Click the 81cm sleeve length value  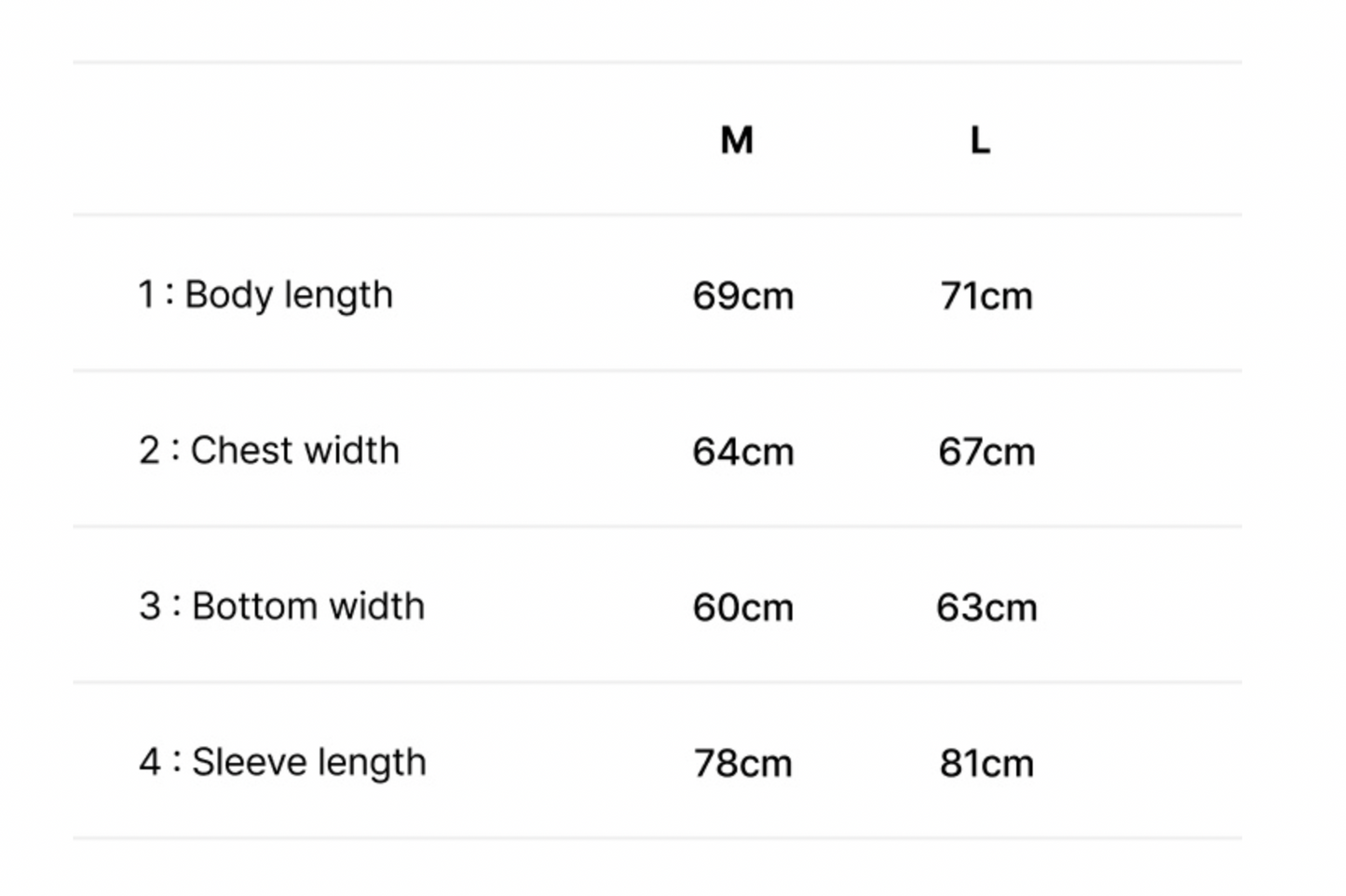pyautogui.click(x=986, y=764)
